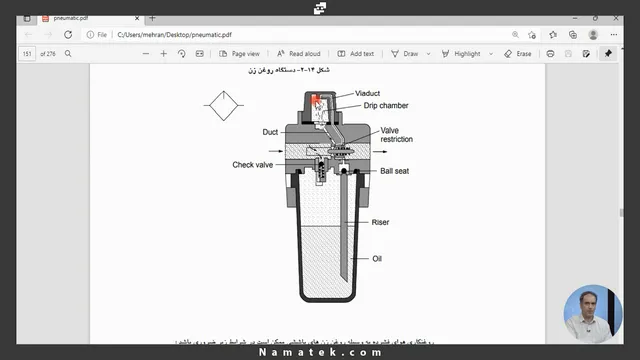The image size is (640, 360).
Task: Select the Erase tool
Action: pos(518,54)
